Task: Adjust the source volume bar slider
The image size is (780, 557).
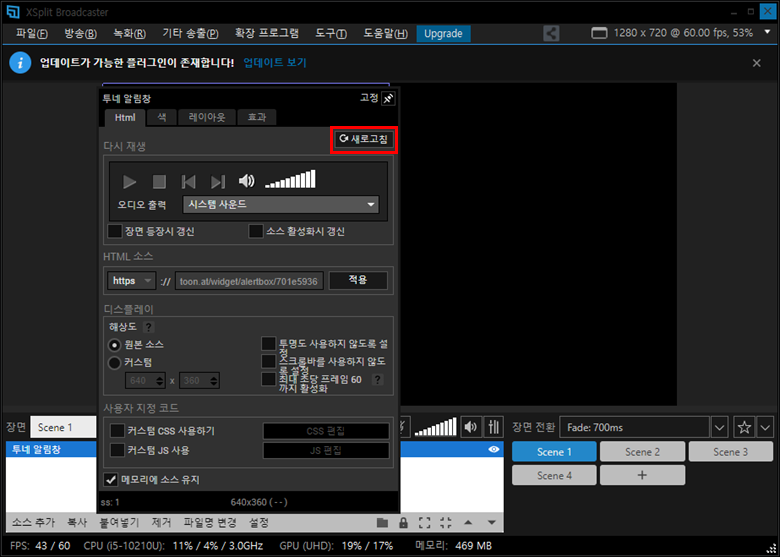Action: click(x=290, y=180)
